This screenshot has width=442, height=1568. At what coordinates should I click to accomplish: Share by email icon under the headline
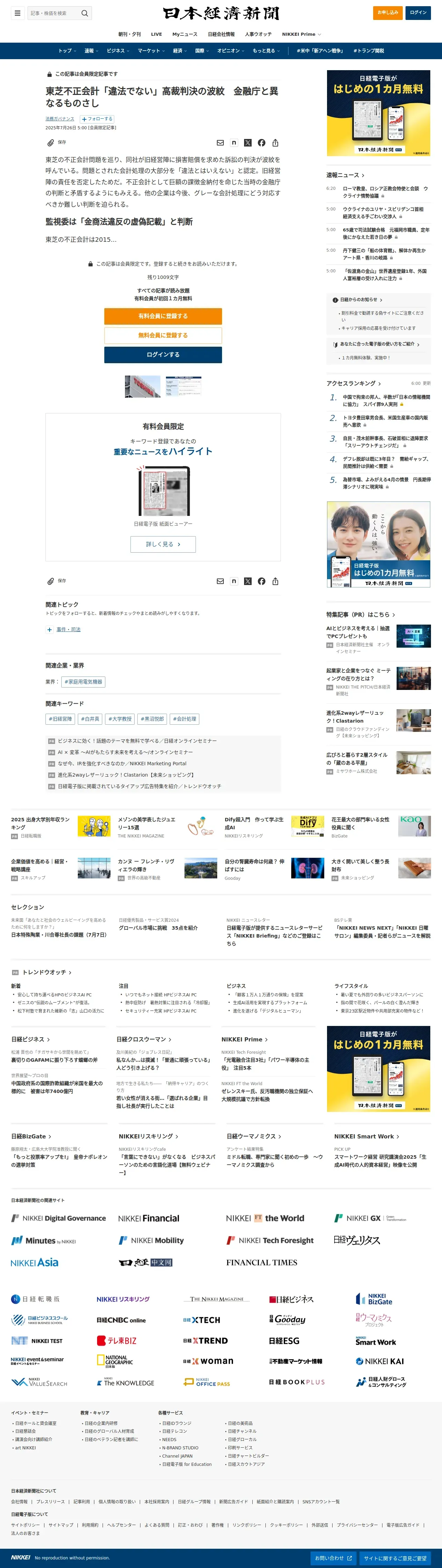coord(220,142)
